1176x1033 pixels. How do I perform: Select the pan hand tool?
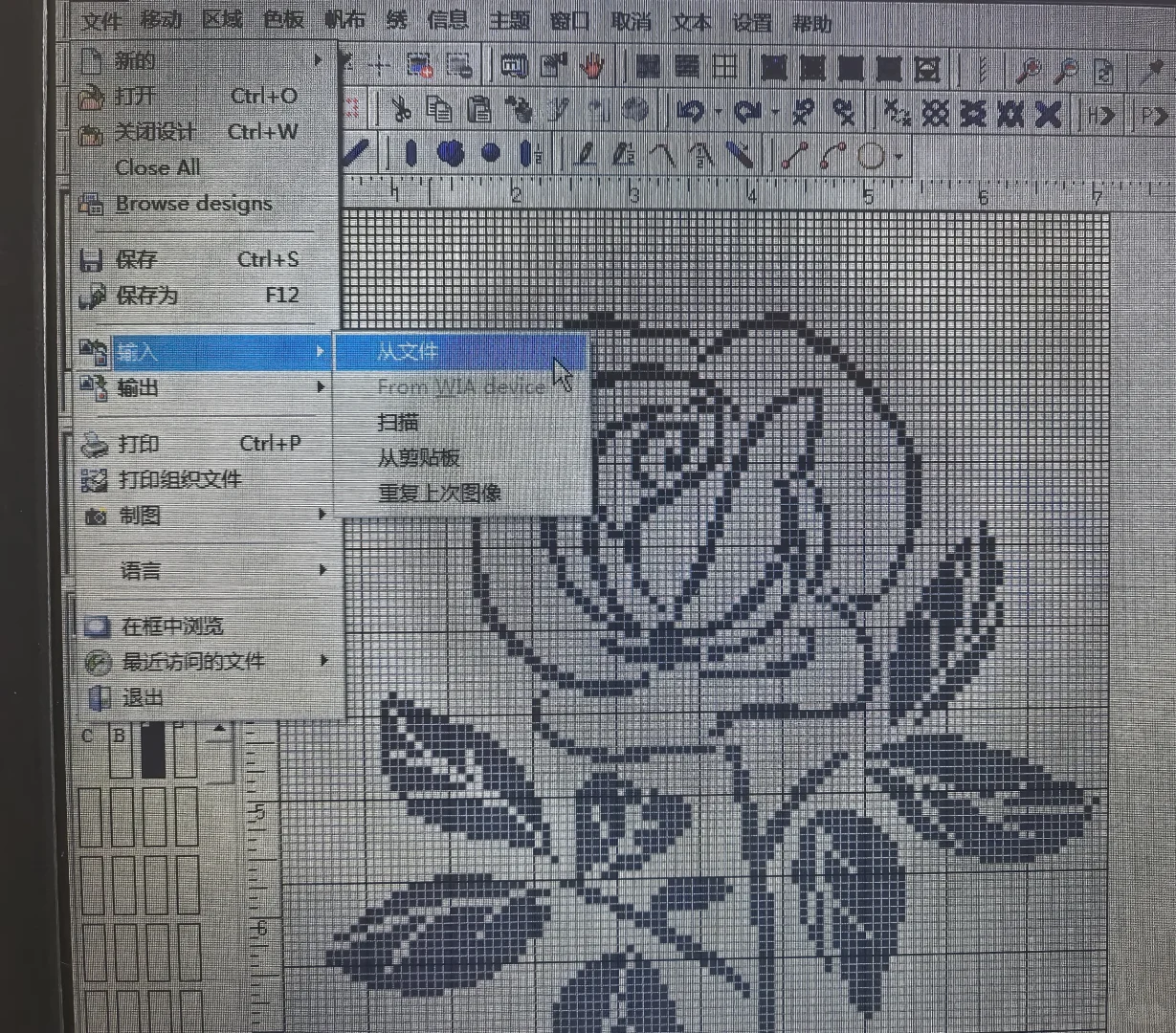point(593,67)
